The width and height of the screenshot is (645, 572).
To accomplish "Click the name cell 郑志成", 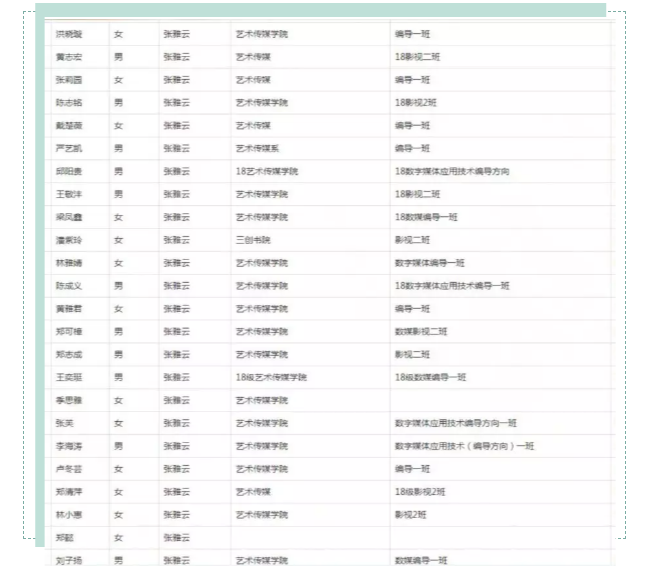I will click(69, 354).
